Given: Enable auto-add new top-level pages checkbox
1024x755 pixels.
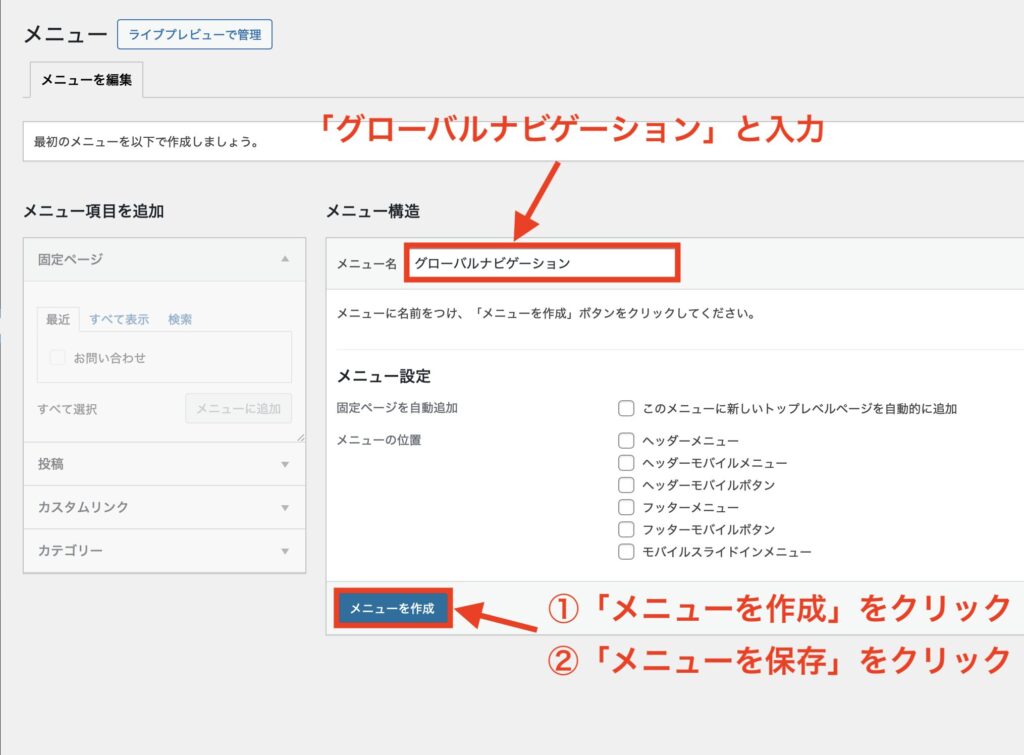Looking at the screenshot, I should [x=626, y=408].
